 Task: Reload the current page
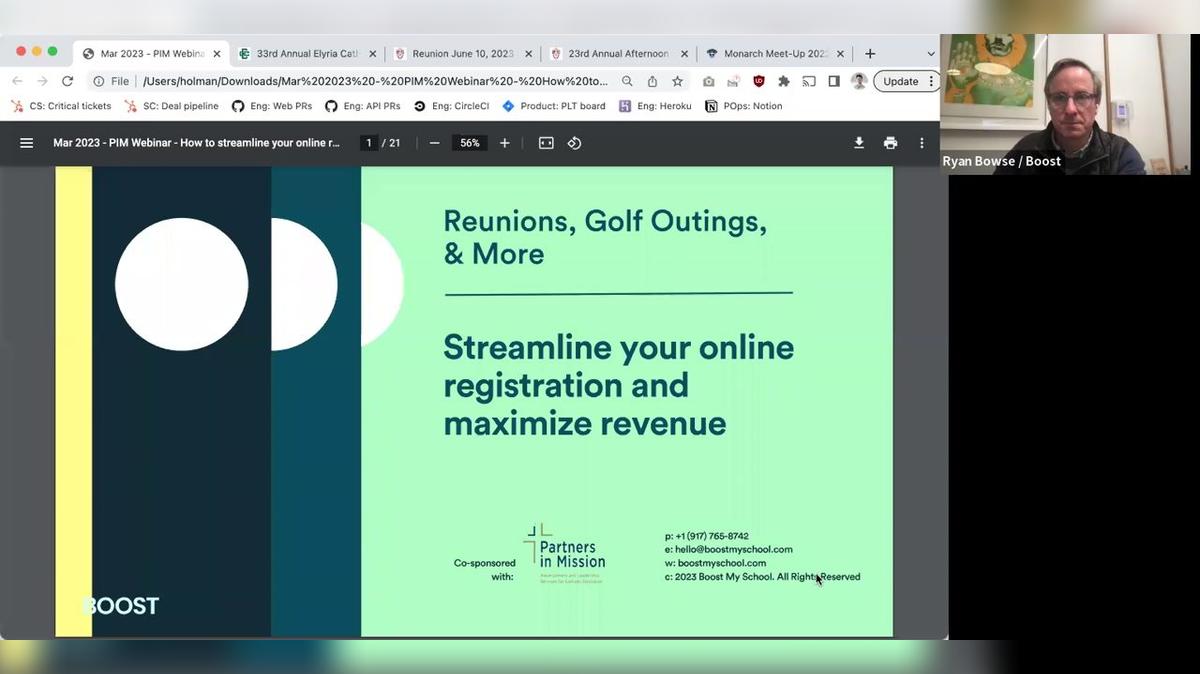[x=67, y=81]
